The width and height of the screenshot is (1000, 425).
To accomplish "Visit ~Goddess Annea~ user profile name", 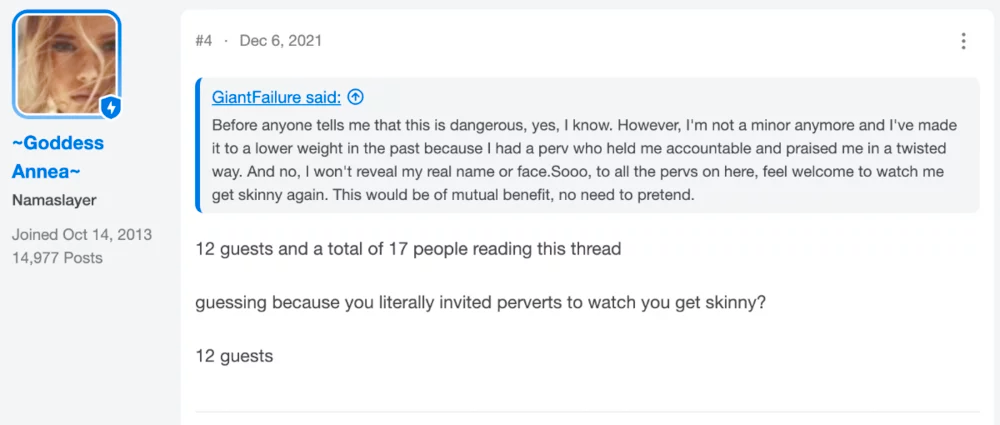I will (x=57, y=157).
